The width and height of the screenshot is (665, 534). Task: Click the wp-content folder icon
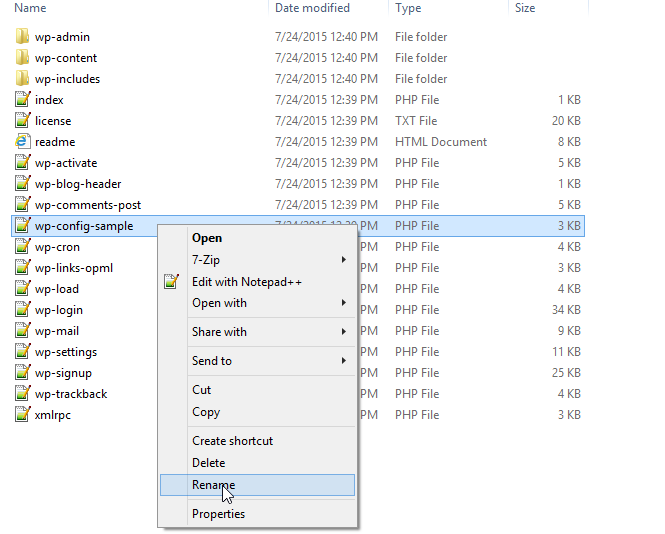pyautogui.click(x=22, y=58)
